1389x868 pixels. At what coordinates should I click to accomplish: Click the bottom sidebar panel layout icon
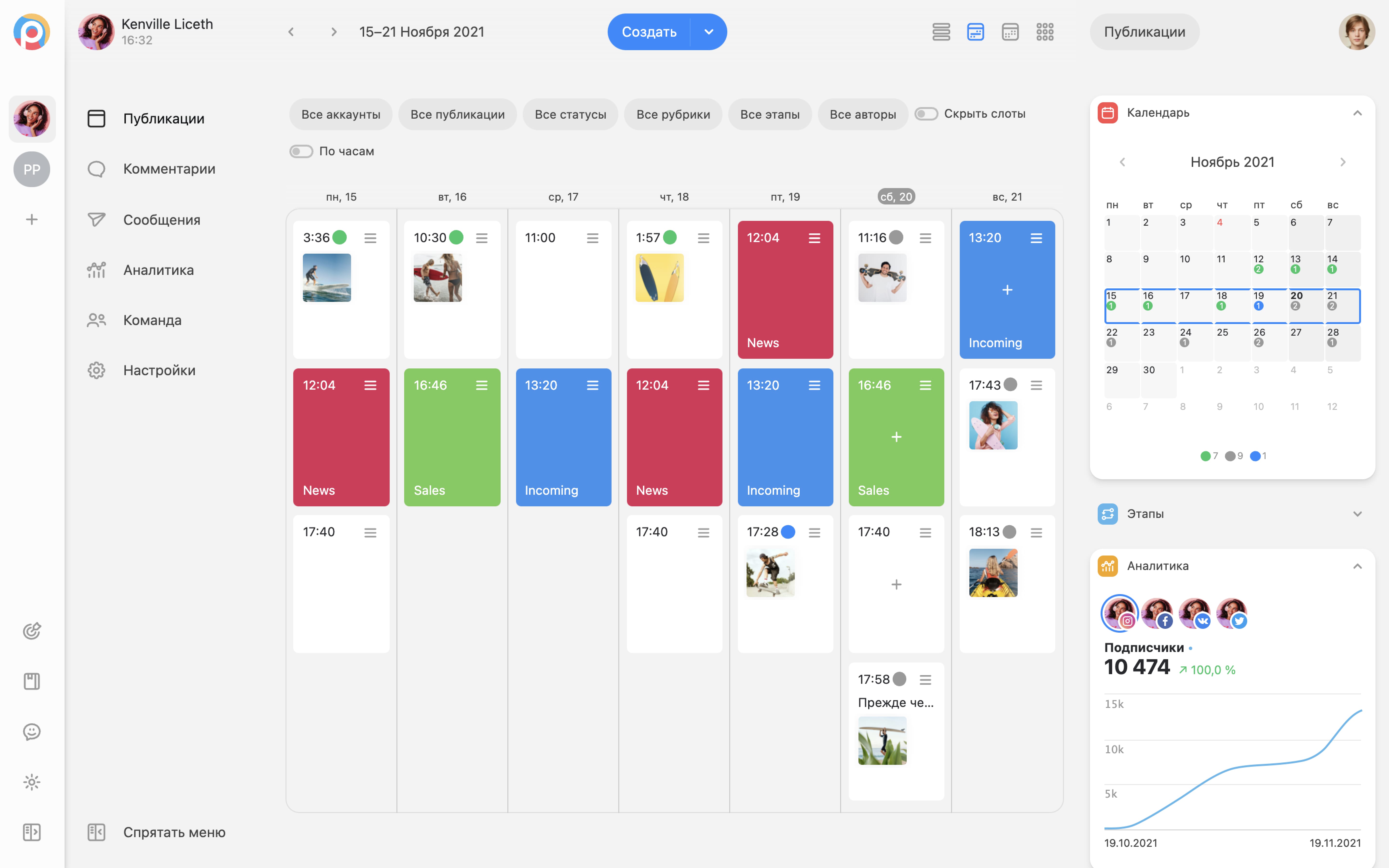[32, 832]
